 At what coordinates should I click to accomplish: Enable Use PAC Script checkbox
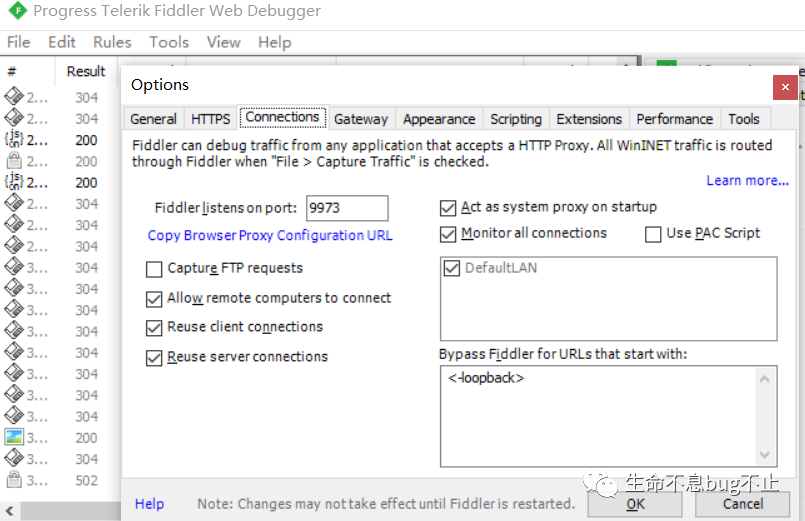pos(653,234)
